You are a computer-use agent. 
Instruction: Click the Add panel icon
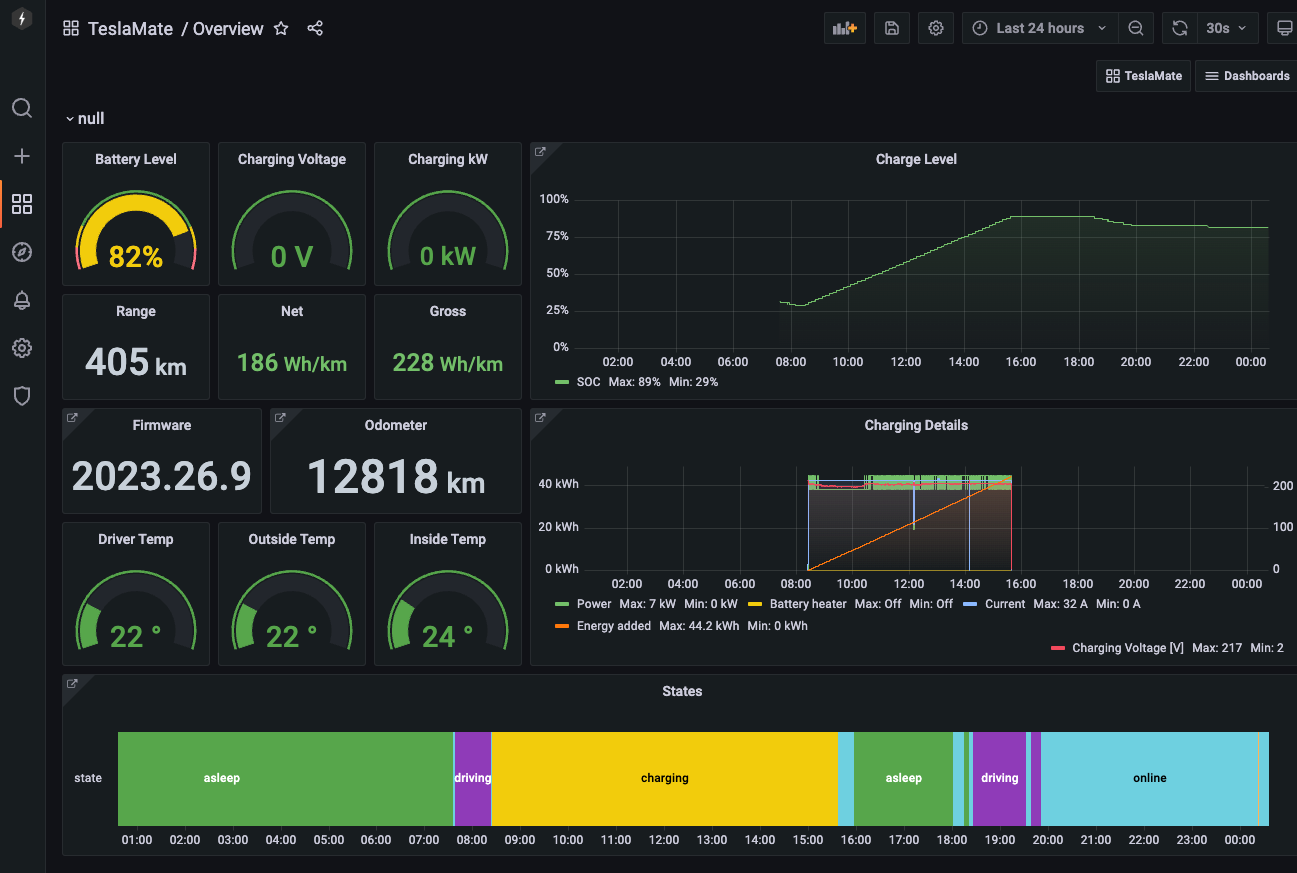(844, 28)
